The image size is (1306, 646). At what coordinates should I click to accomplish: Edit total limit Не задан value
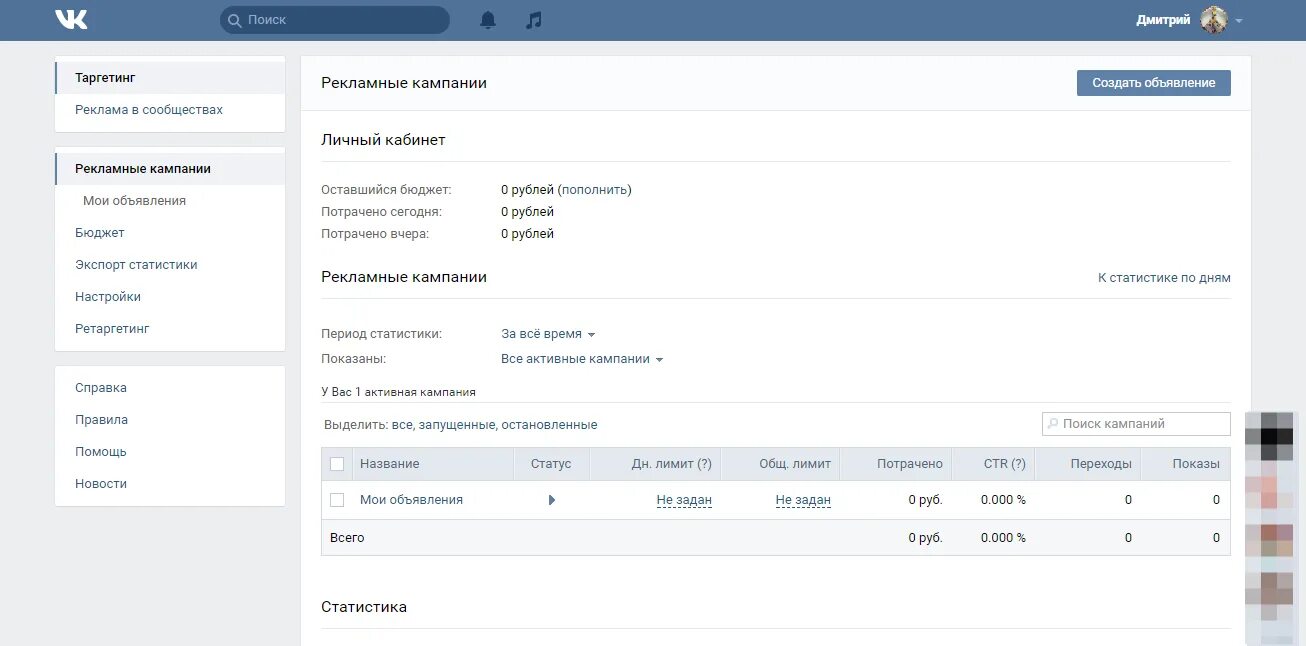[803, 500]
